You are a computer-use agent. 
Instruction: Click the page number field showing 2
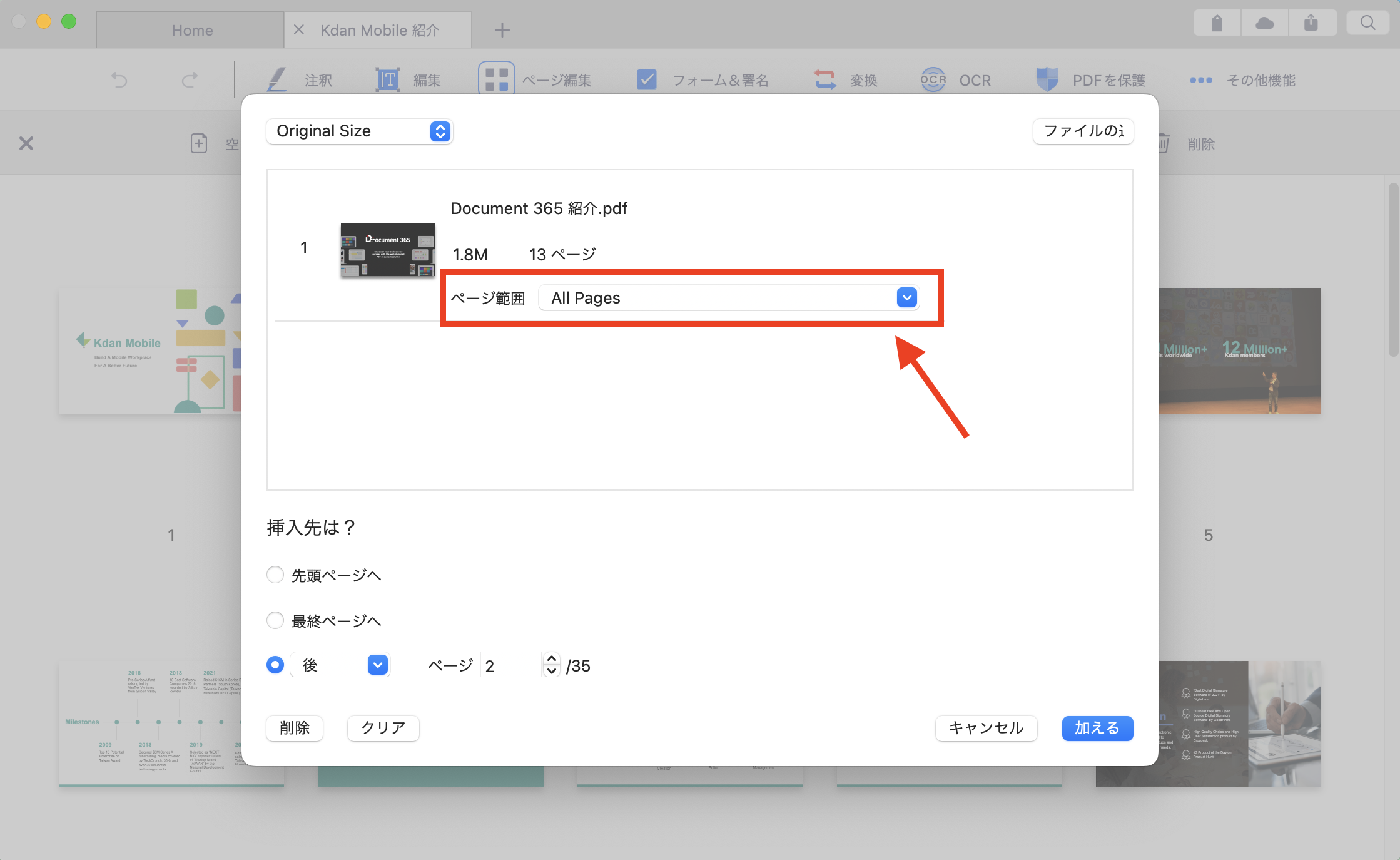[x=511, y=665]
